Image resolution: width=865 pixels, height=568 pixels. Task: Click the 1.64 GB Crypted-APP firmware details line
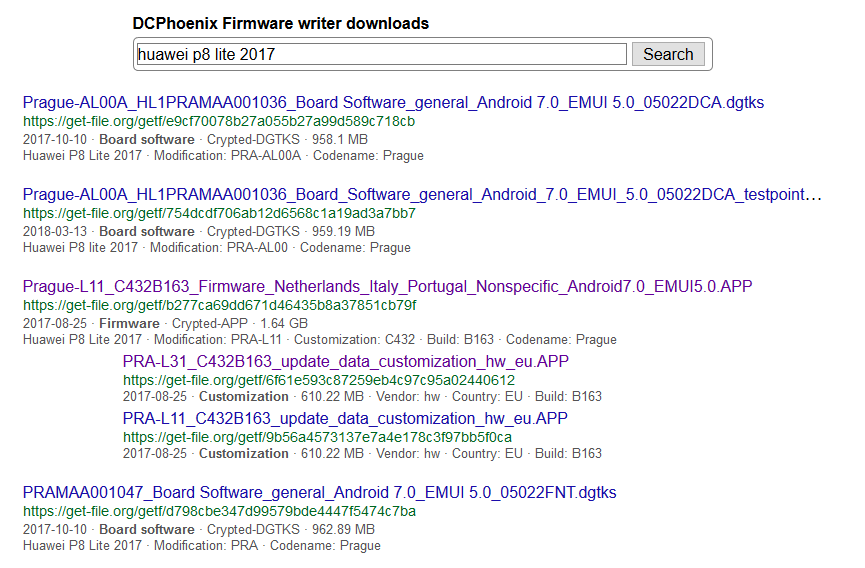pos(165,324)
